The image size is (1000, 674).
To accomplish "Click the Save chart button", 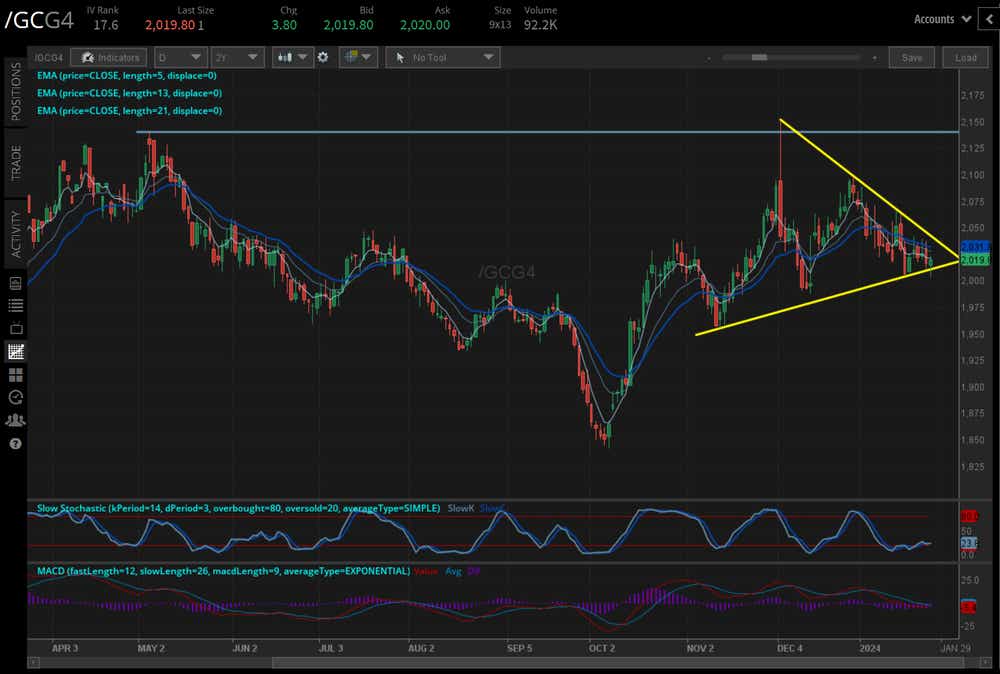I will click(911, 57).
